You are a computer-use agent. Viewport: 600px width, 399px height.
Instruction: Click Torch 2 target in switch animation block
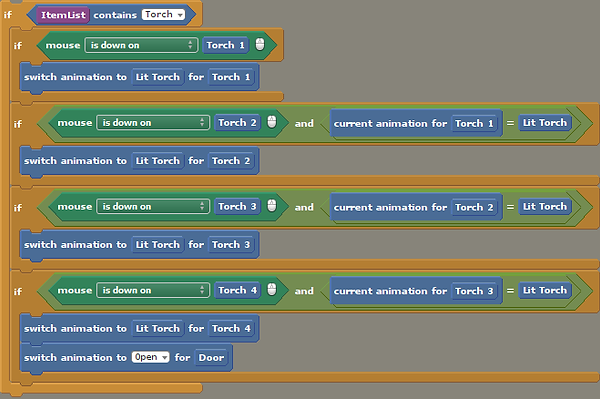pos(231,161)
